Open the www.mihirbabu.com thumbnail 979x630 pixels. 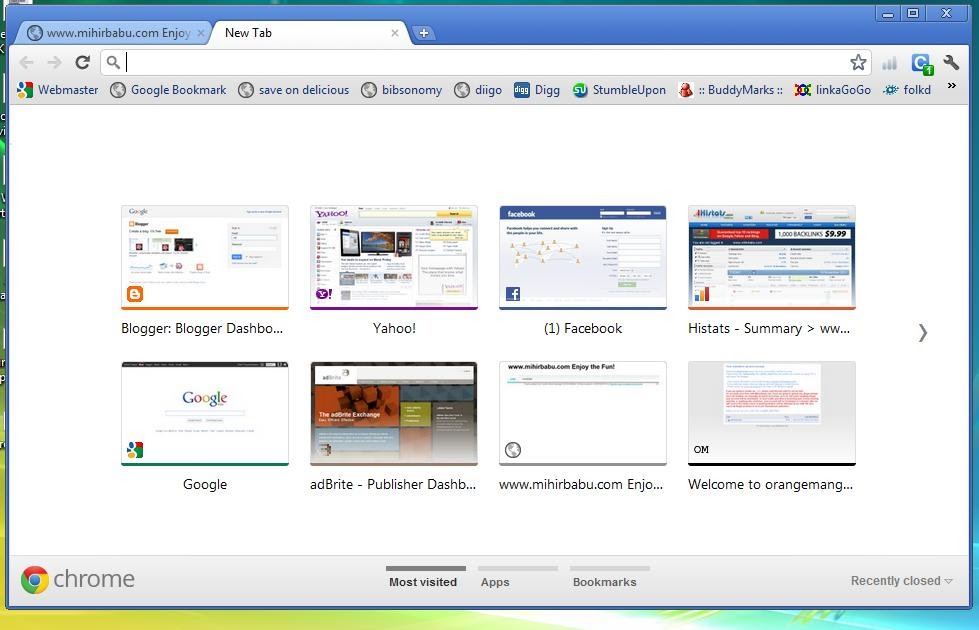pos(583,413)
